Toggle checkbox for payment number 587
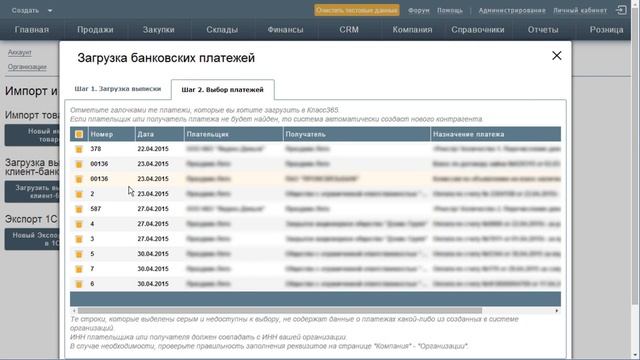The height and width of the screenshot is (360, 640). click(x=79, y=209)
